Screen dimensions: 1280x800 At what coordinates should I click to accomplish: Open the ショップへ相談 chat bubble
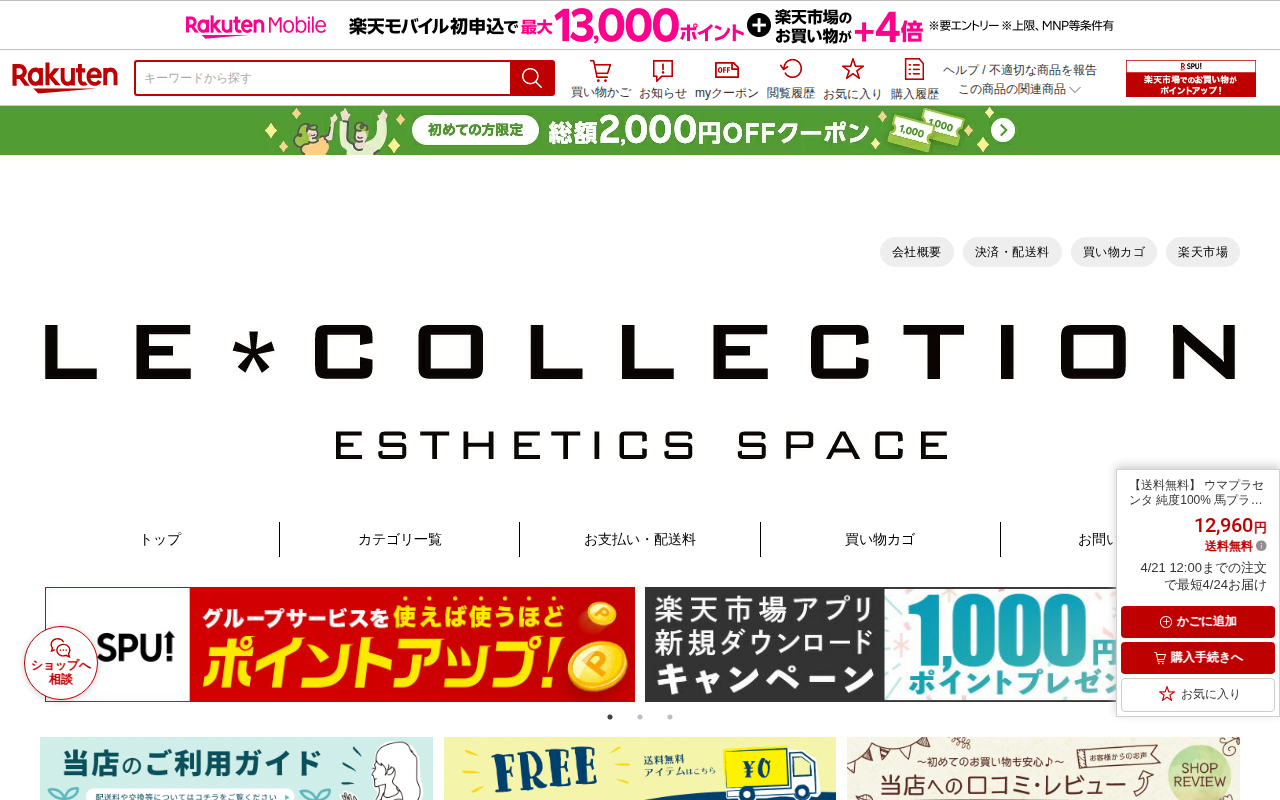(x=61, y=663)
